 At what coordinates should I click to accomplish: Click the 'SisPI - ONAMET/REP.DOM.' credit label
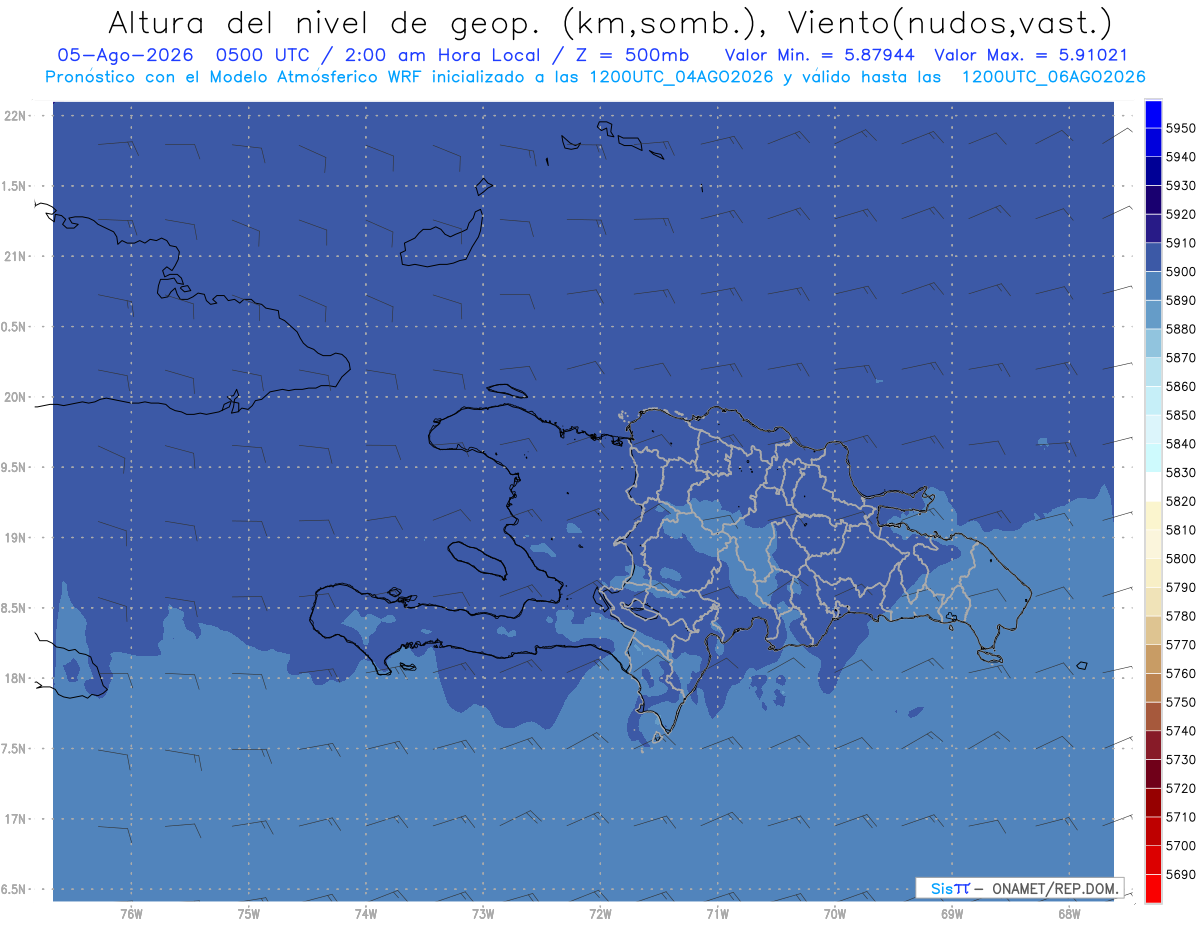click(x=1019, y=888)
